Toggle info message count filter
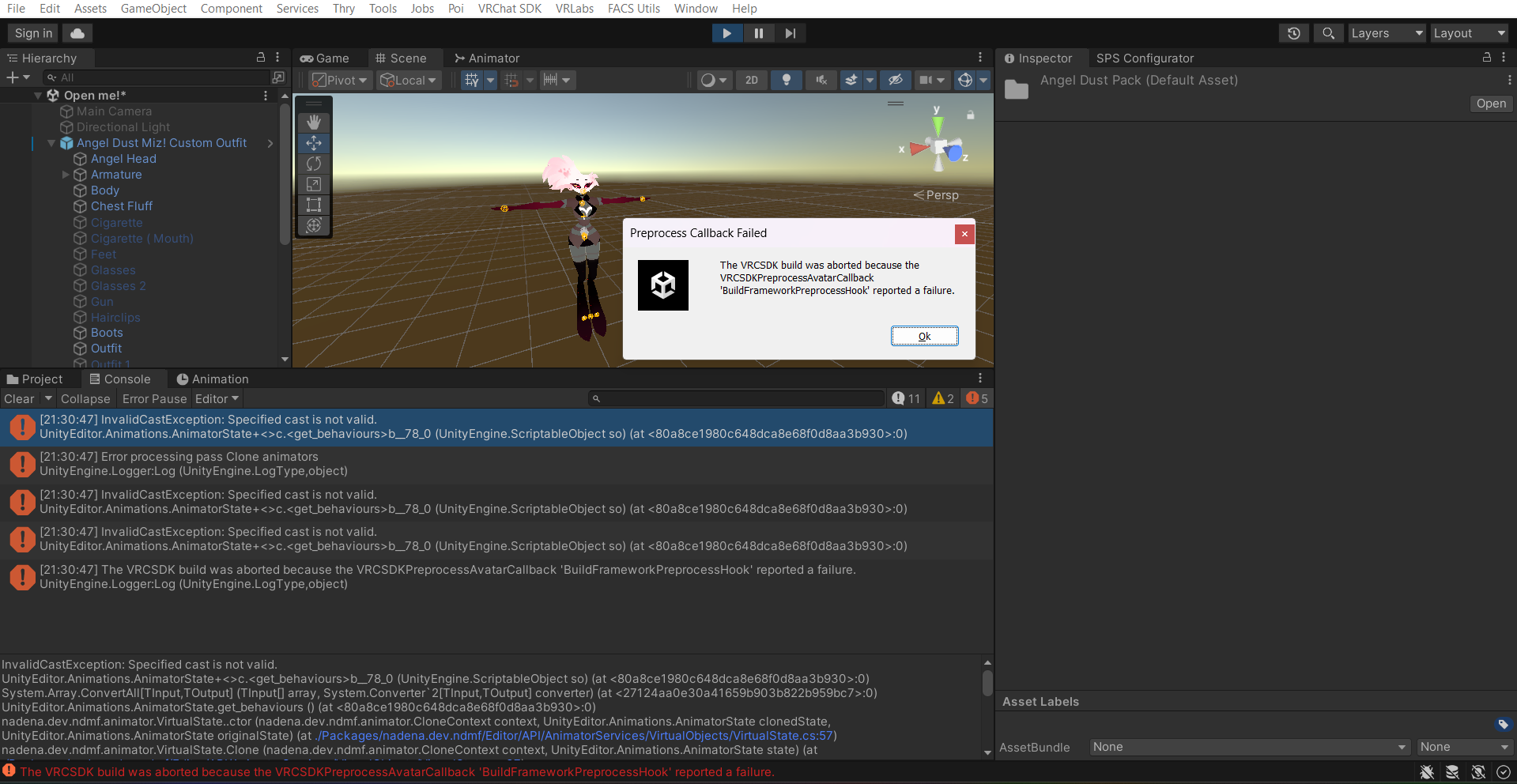The height and width of the screenshot is (784, 1517). (x=906, y=398)
